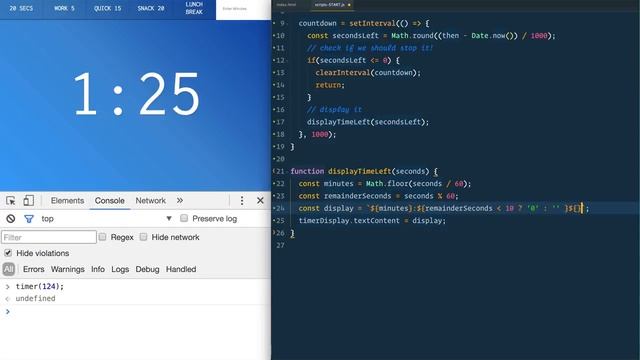Click the const minutes code line
This screenshot has width=640, height=360.
pyautogui.click(x=384, y=184)
